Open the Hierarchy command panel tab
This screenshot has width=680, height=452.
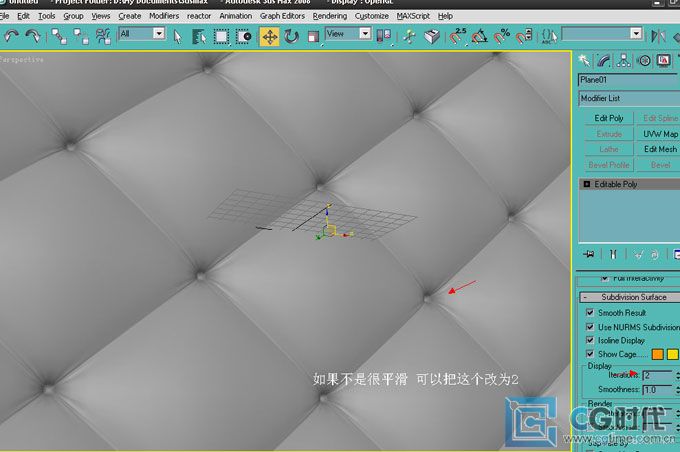624,60
